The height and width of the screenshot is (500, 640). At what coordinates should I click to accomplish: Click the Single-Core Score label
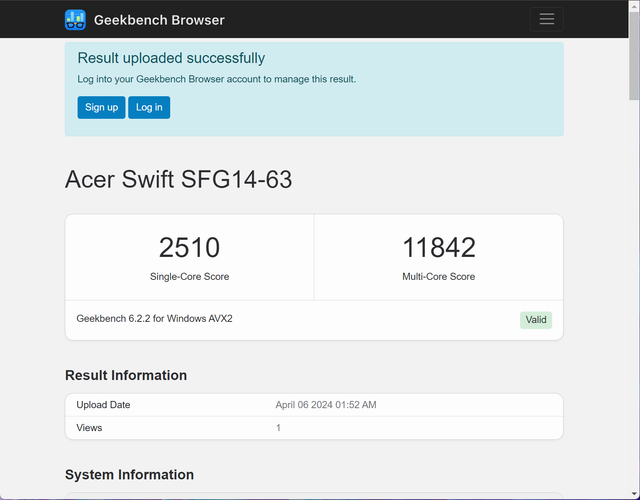(x=189, y=276)
